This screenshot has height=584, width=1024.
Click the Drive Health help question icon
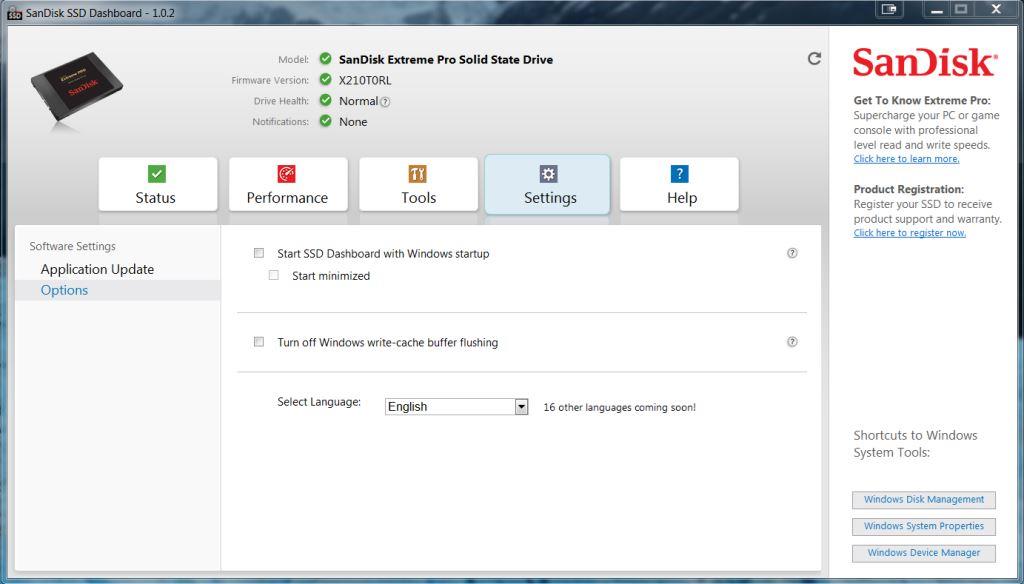(x=385, y=102)
